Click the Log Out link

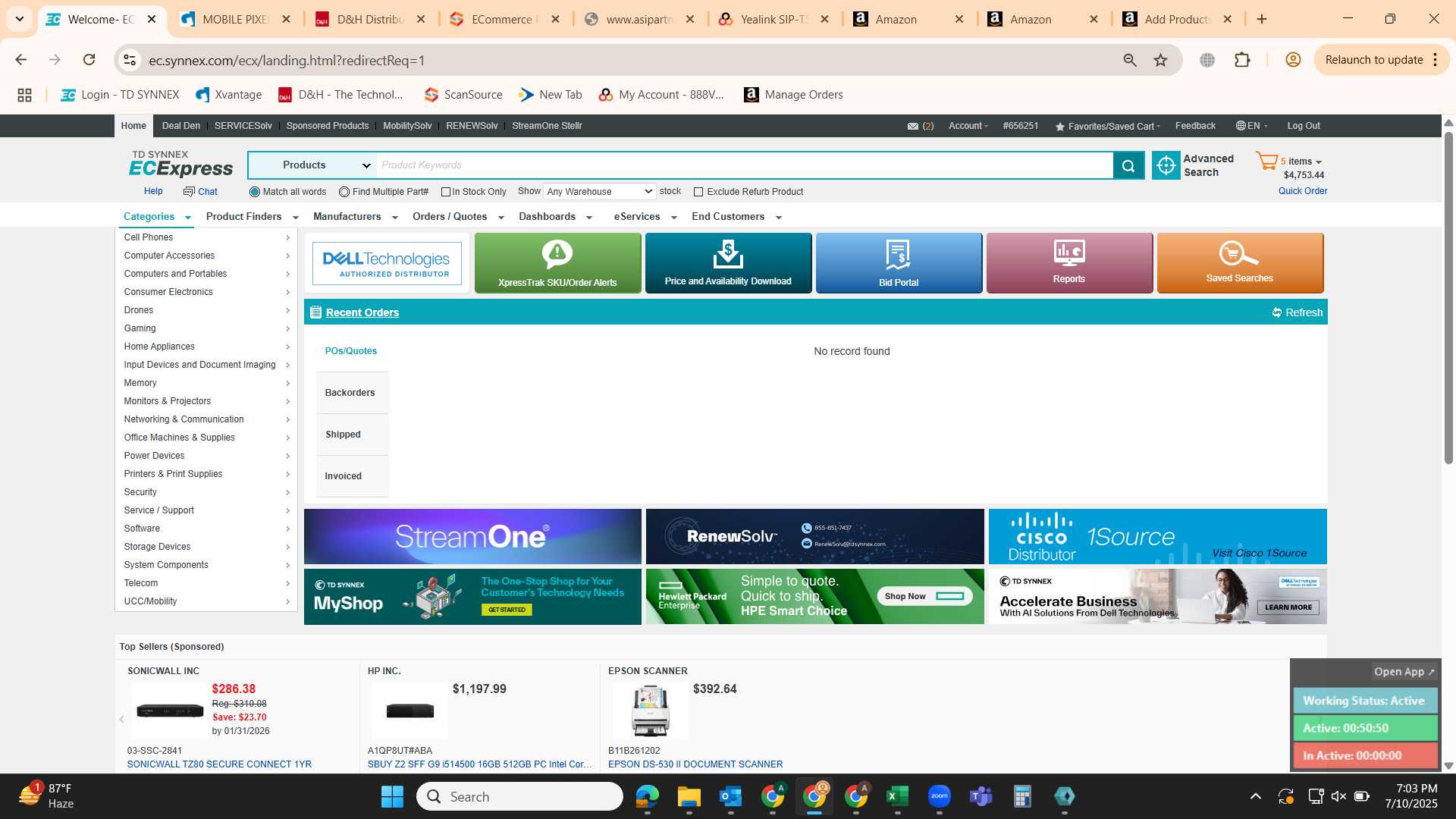1304,126
